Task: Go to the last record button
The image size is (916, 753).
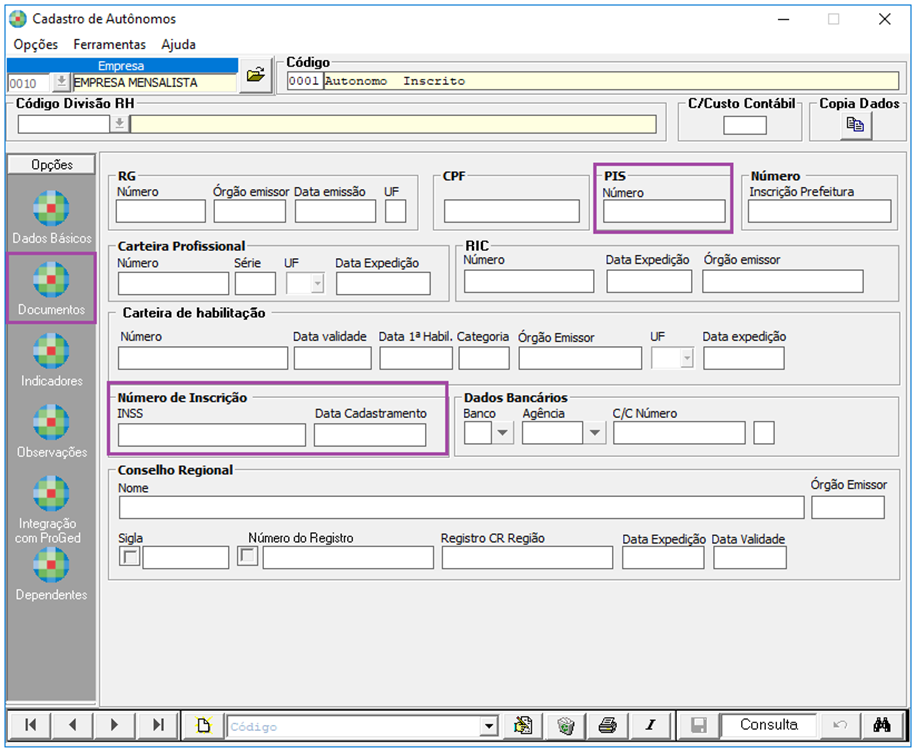Action: (x=158, y=726)
